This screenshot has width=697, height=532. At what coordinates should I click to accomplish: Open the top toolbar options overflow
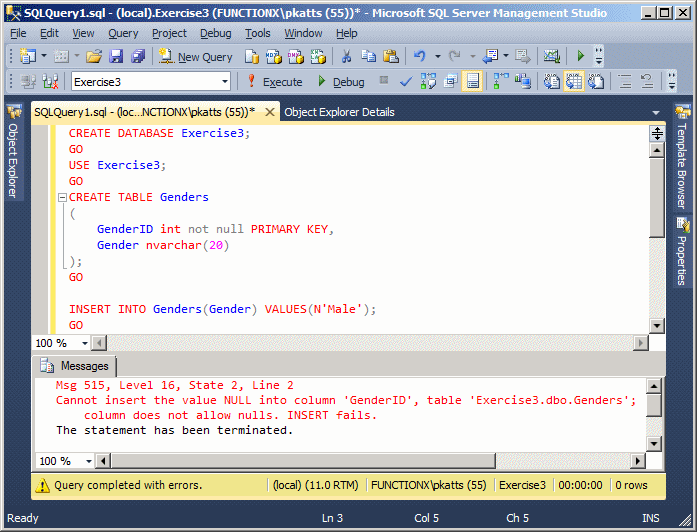pos(599,56)
